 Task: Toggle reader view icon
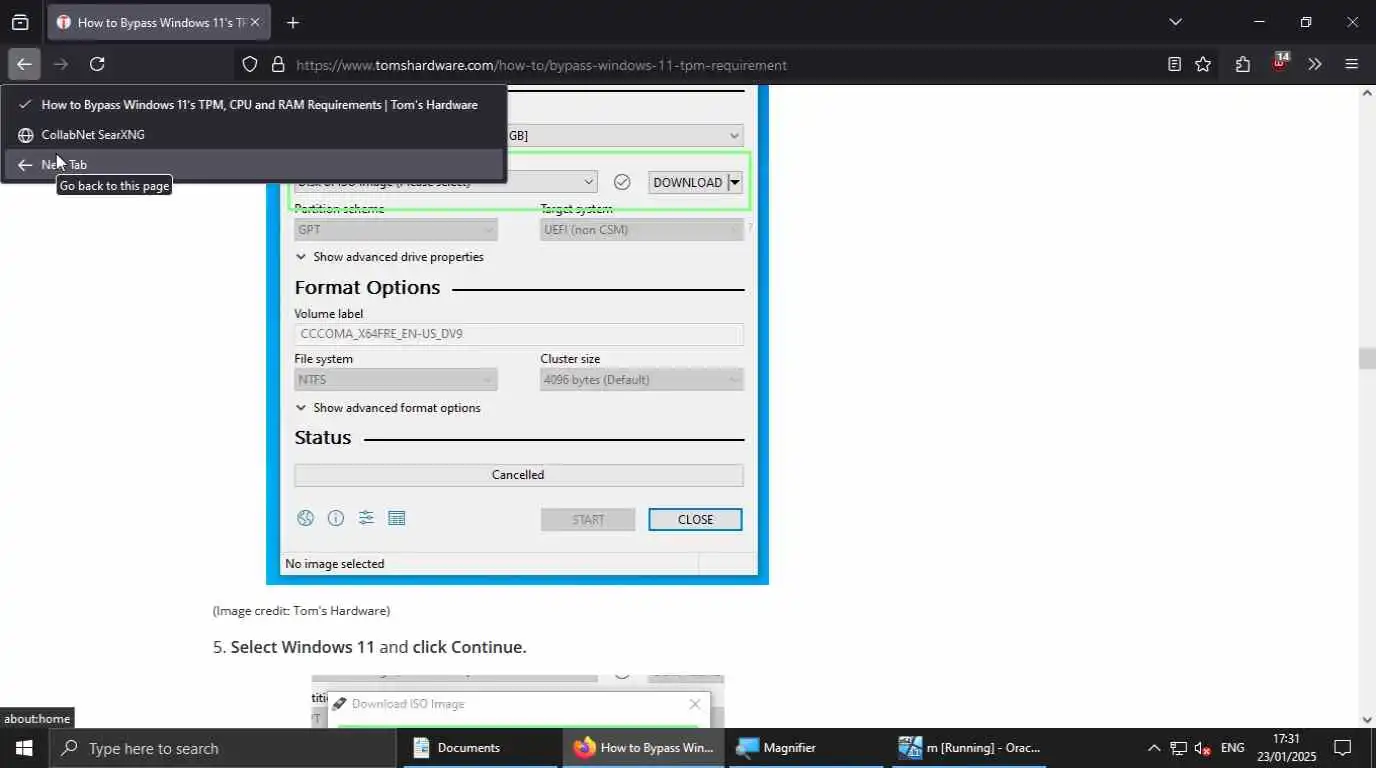(1174, 64)
